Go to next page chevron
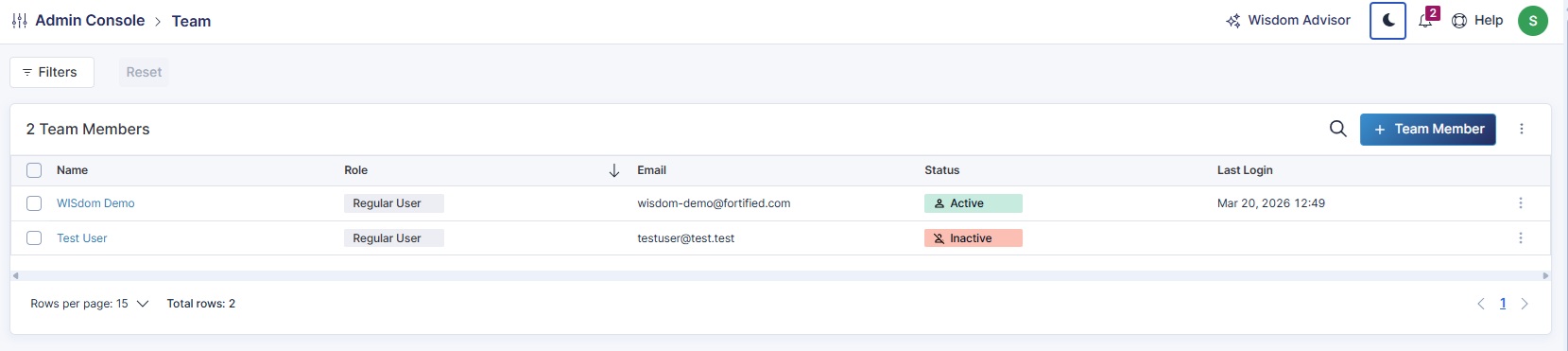This screenshot has height=351, width=1568. (x=1525, y=304)
